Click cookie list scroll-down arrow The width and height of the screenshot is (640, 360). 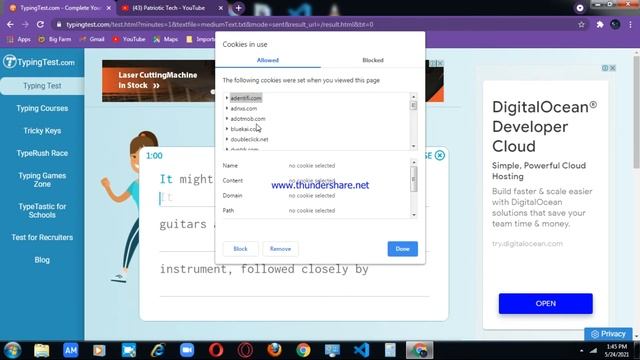413,146
